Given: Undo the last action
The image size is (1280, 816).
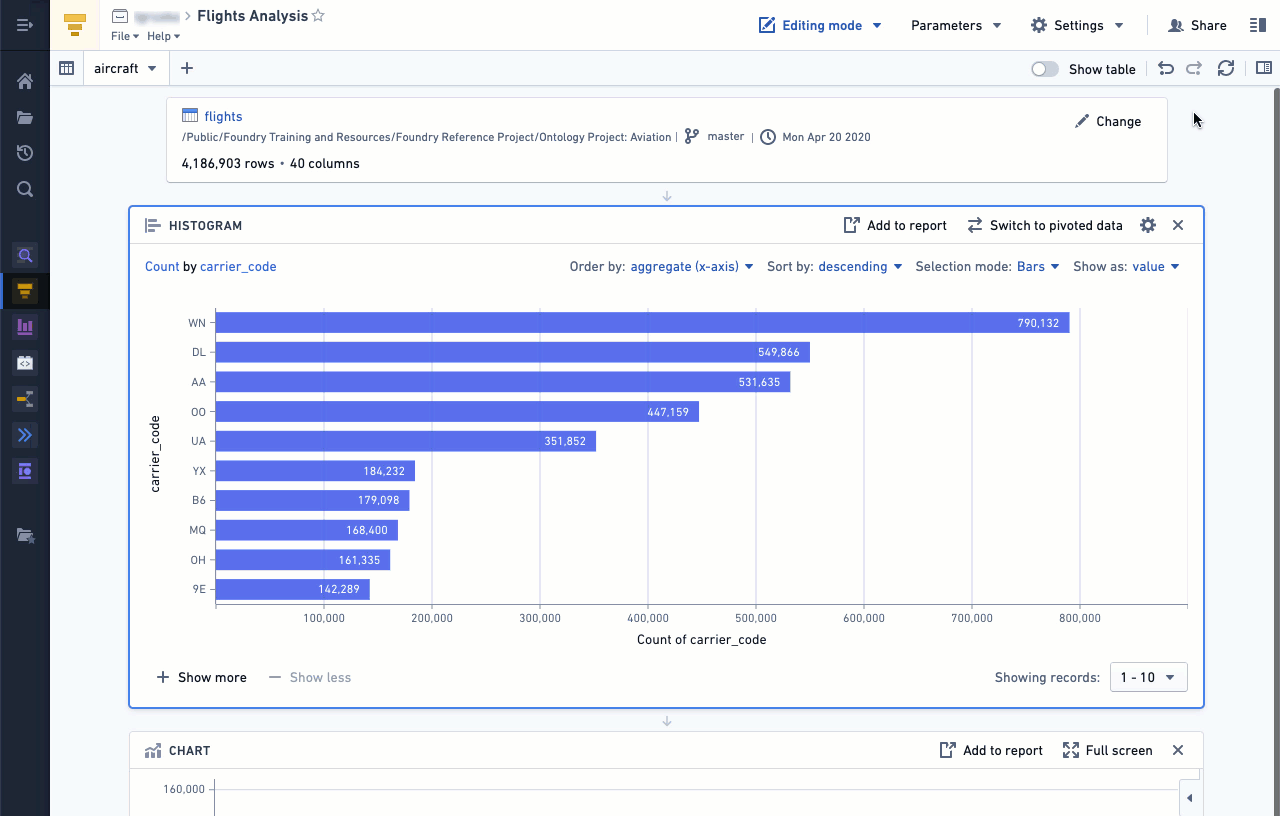Looking at the screenshot, I should pos(1165,68).
